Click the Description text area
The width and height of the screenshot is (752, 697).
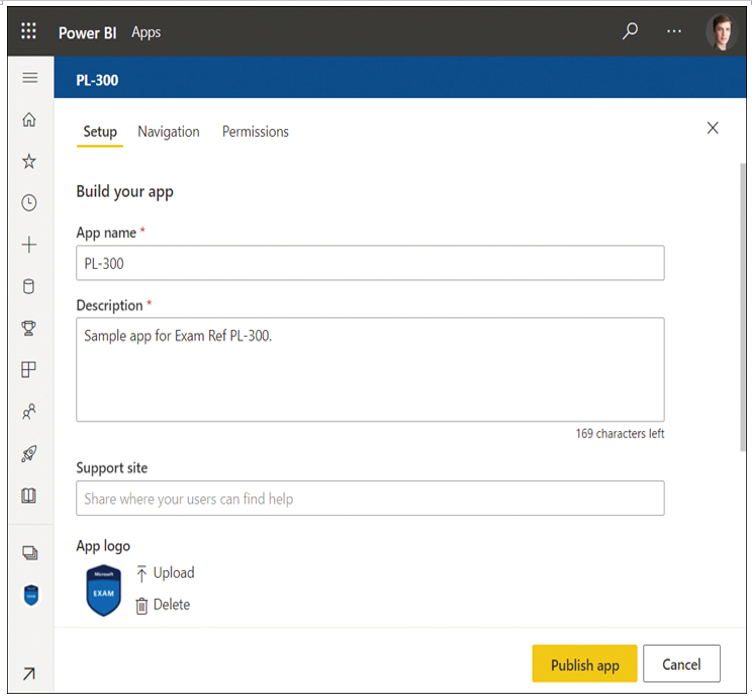[x=370, y=369]
